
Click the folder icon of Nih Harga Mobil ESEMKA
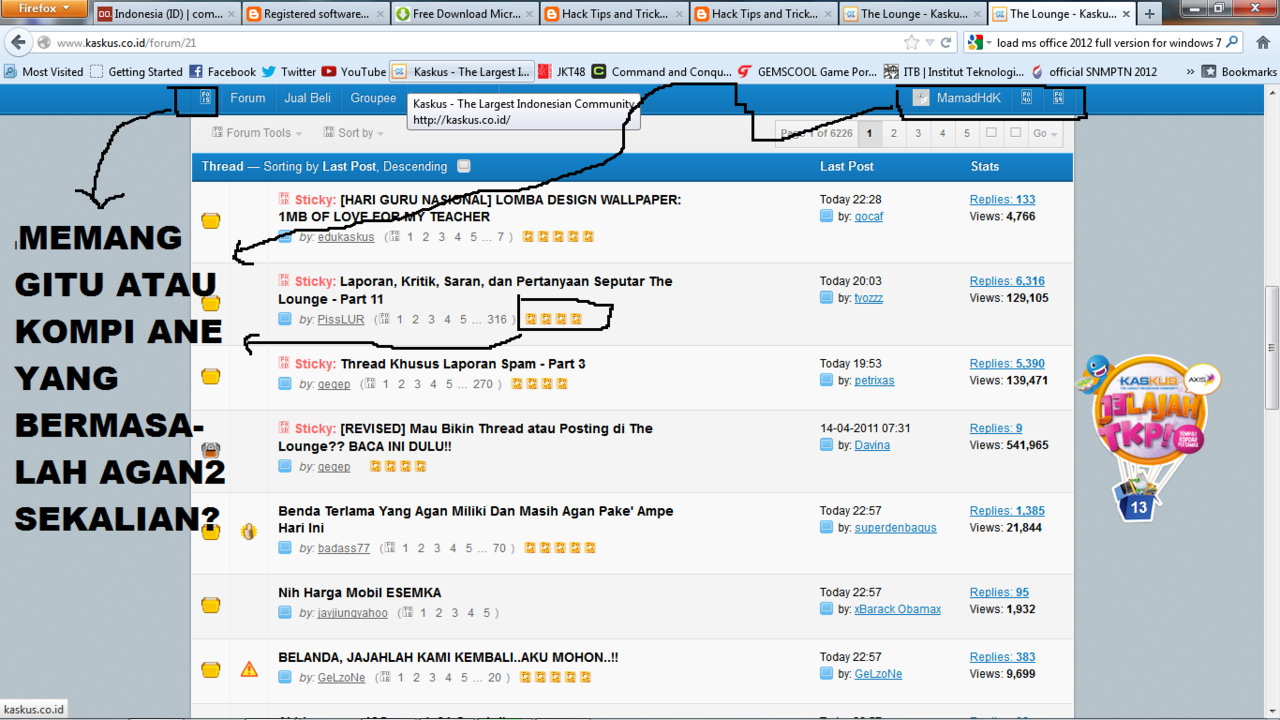click(210, 605)
